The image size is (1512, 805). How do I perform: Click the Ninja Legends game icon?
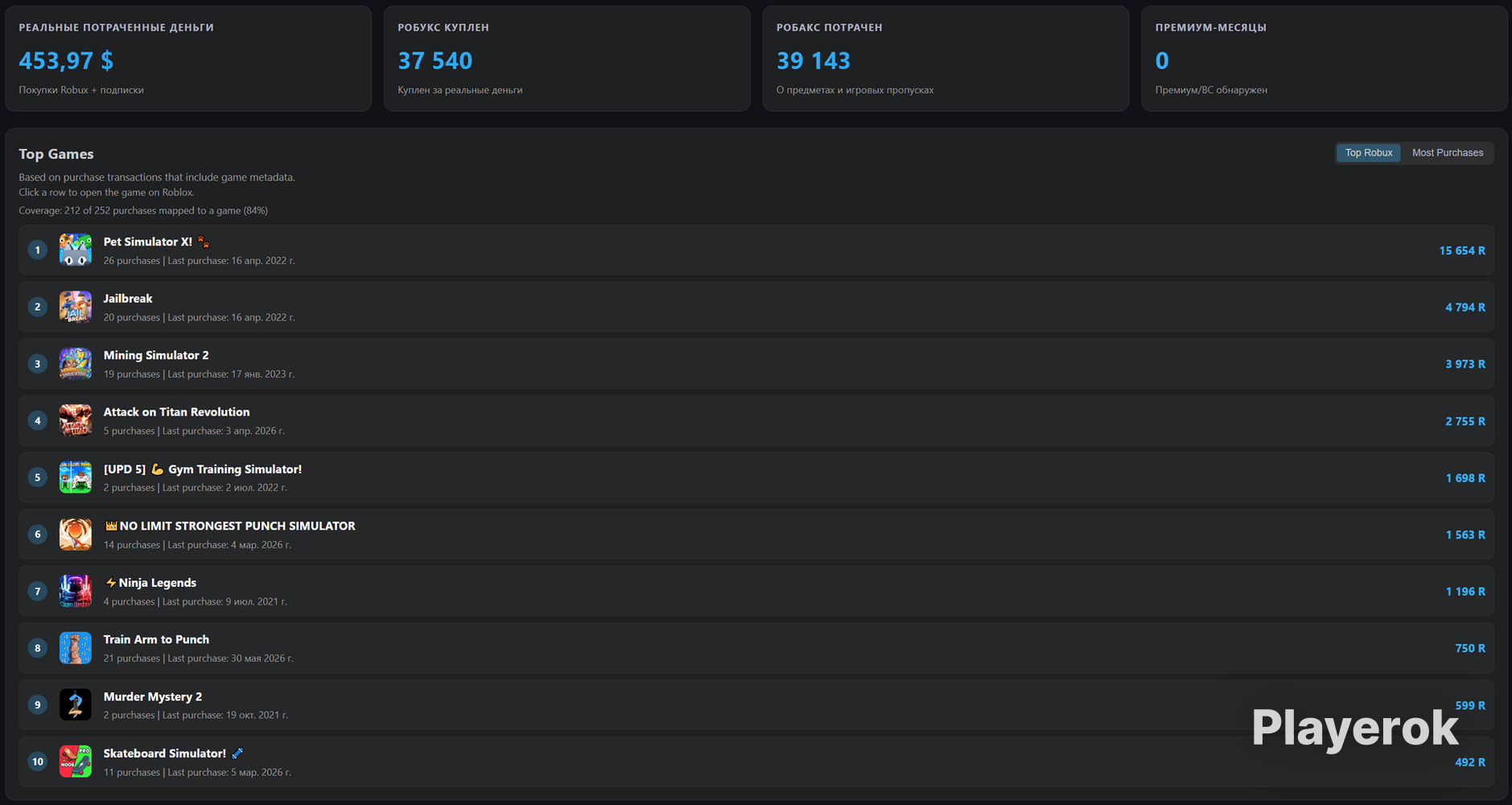pyautogui.click(x=75, y=591)
